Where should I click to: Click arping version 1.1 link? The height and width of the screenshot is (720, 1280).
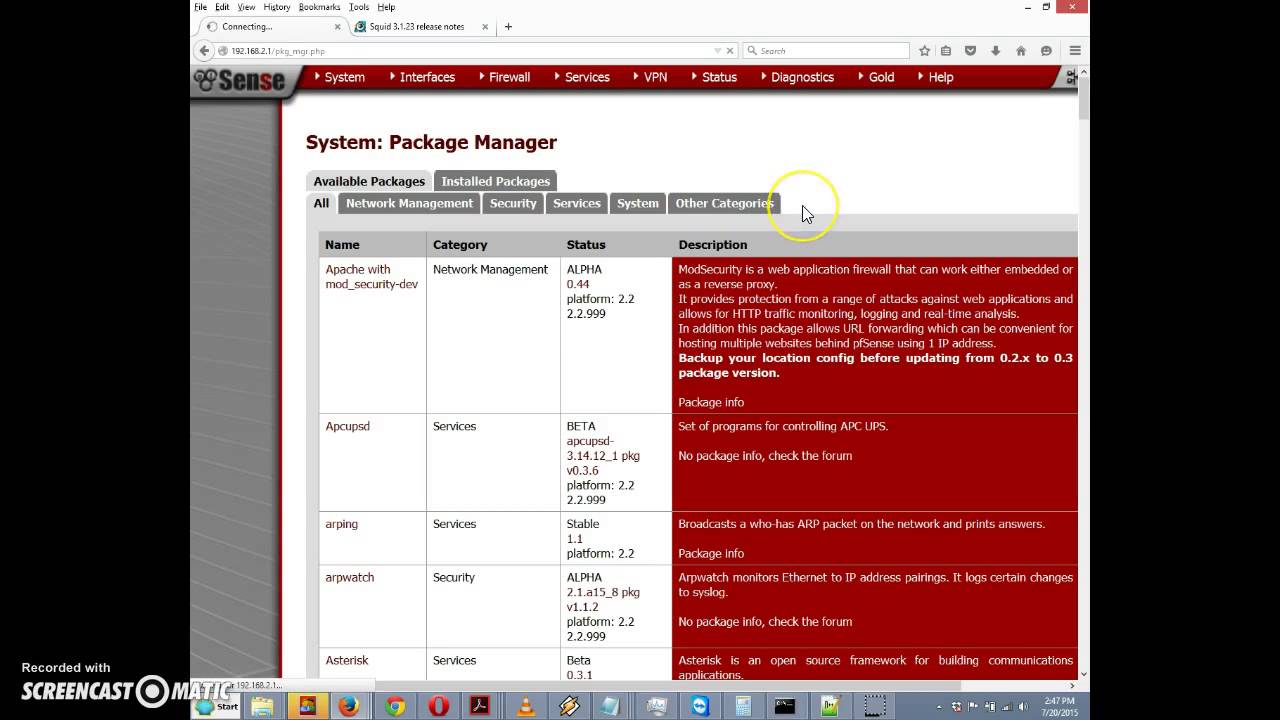[575, 538]
